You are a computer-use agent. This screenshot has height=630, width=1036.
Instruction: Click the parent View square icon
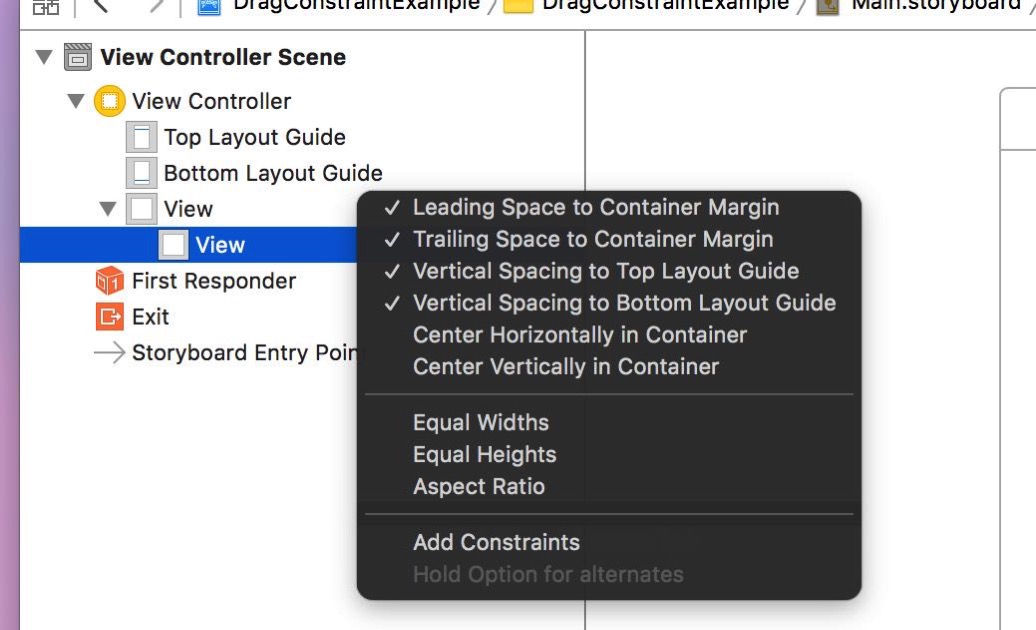(141, 209)
